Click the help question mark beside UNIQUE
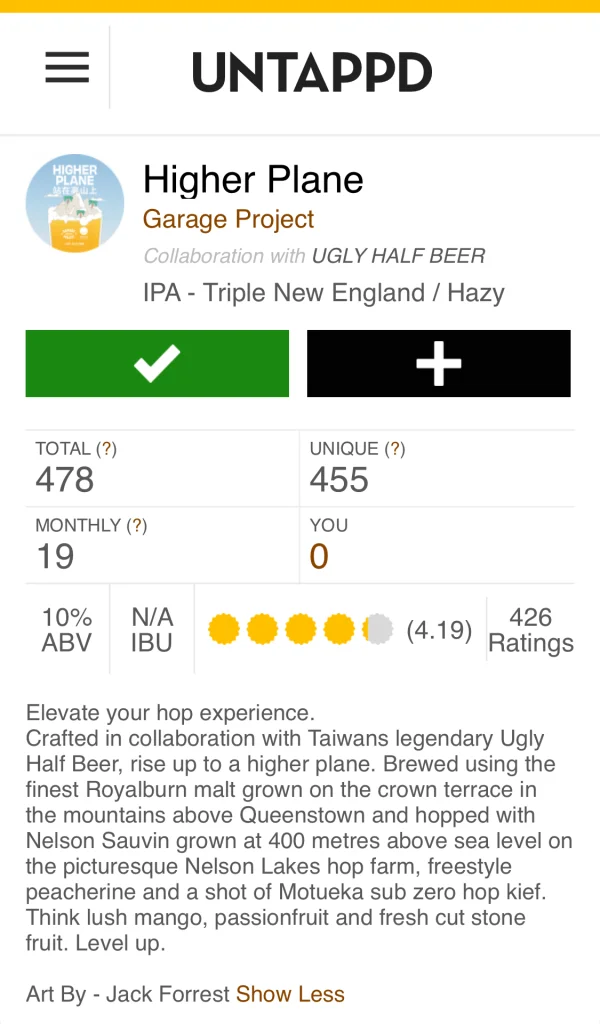600x1024 pixels. click(395, 449)
